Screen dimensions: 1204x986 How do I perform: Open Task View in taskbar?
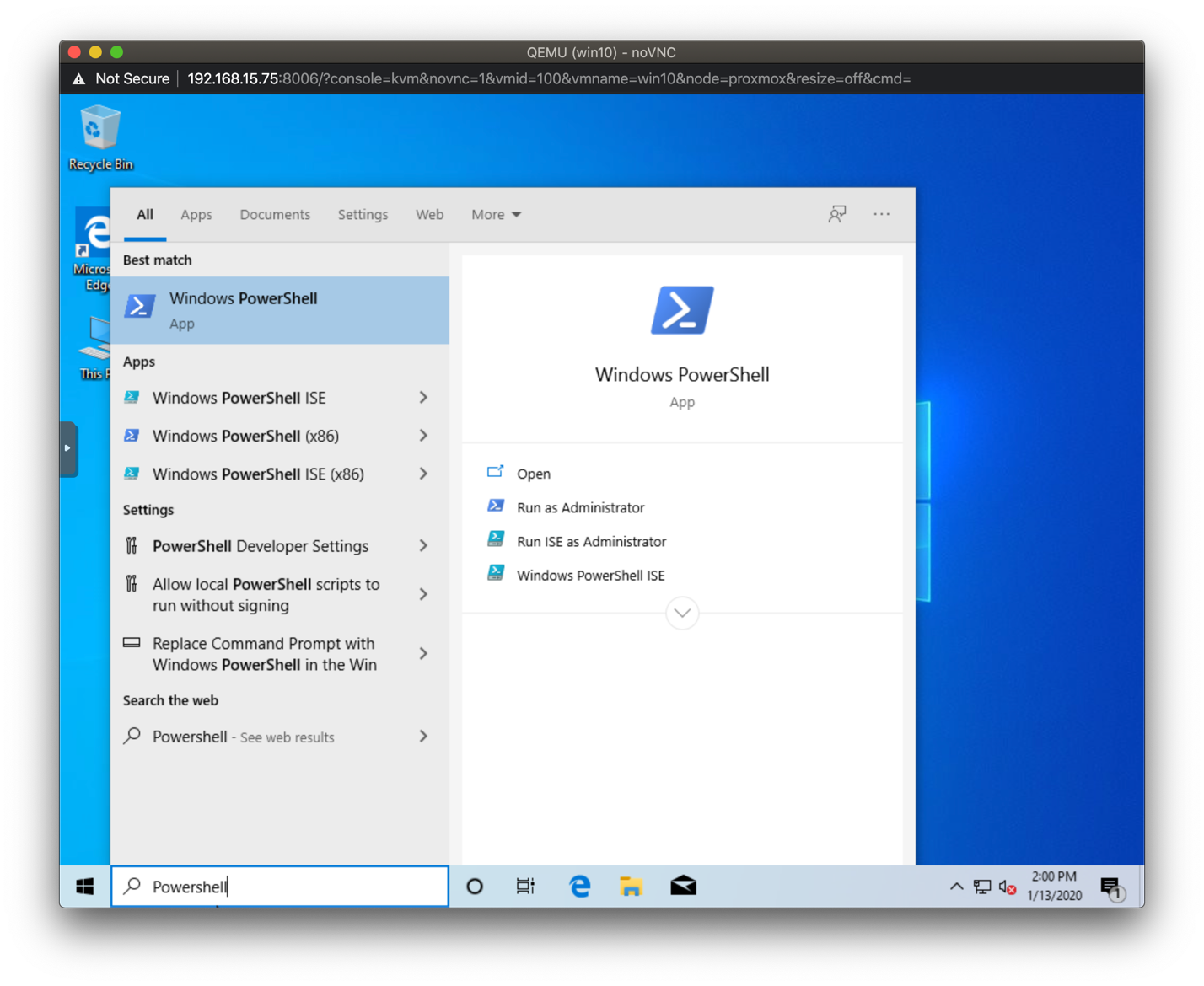(x=525, y=887)
